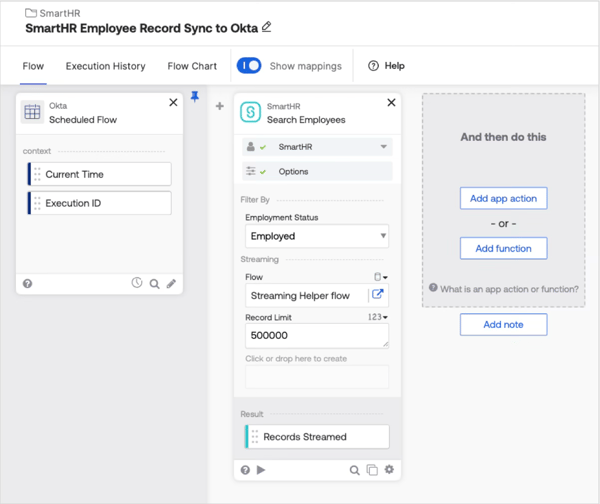Open the Streaming Helper flow external link icon
This screenshot has width=600, height=504.
pyautogui.click(x=377, y=295)
